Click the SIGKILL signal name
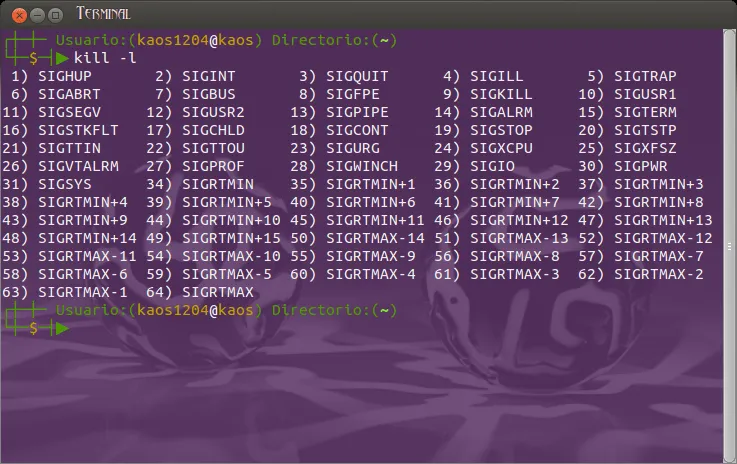 [x=502, y=94]
